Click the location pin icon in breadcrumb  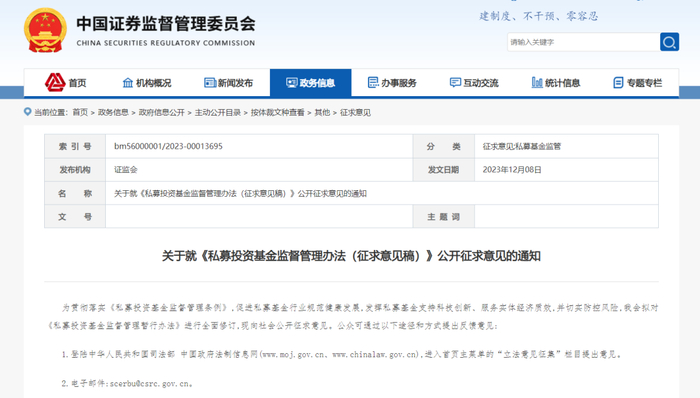pyautogui.click(x=28, y=112)
